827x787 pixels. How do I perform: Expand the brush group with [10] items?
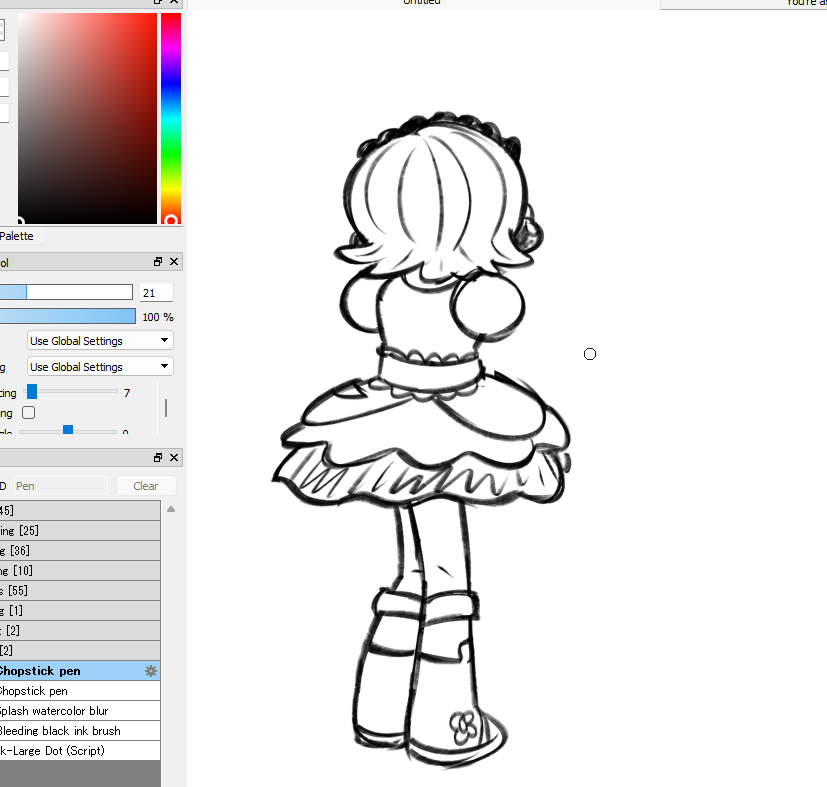coord(80,571)
